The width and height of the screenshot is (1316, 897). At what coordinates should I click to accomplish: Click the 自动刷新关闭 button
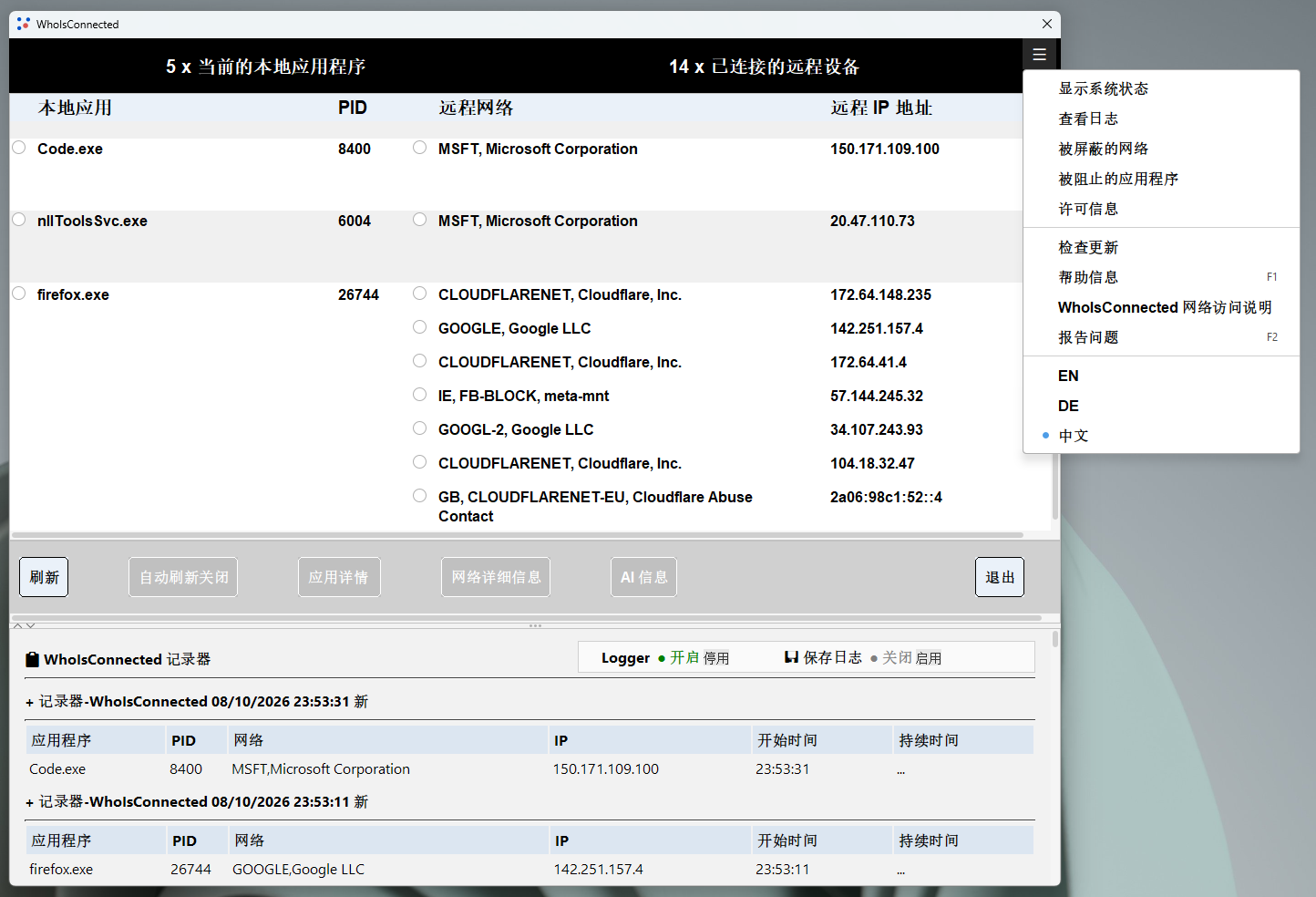pyautogui.click(x=183, y=577)
